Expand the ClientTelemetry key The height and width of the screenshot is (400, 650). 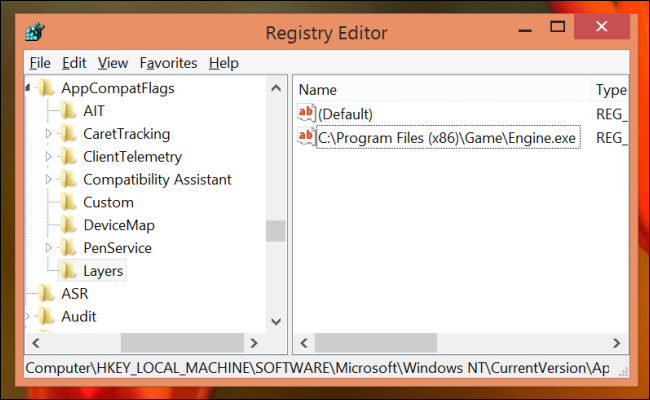48,156
